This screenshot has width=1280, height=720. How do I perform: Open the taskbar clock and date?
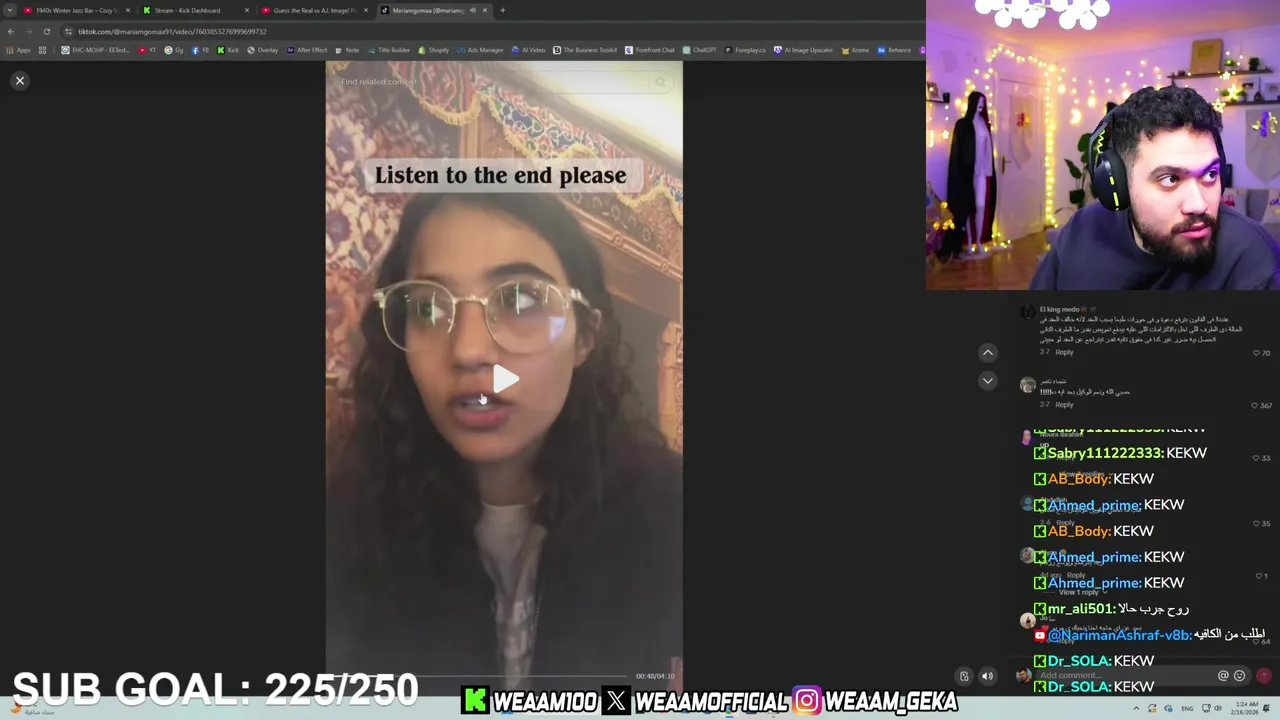[x=1245, y=708]
